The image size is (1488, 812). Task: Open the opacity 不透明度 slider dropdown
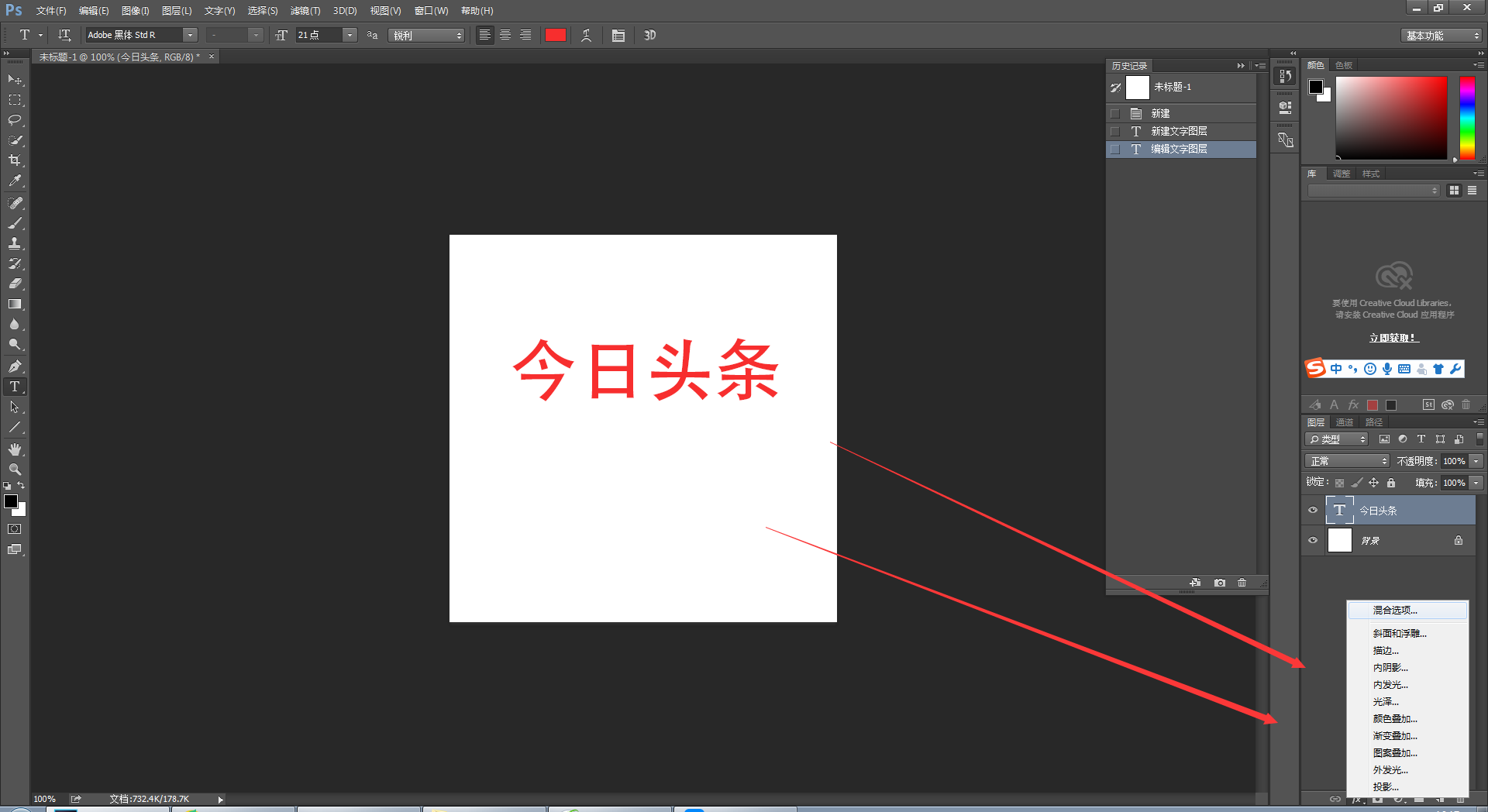click(1476, 461)
